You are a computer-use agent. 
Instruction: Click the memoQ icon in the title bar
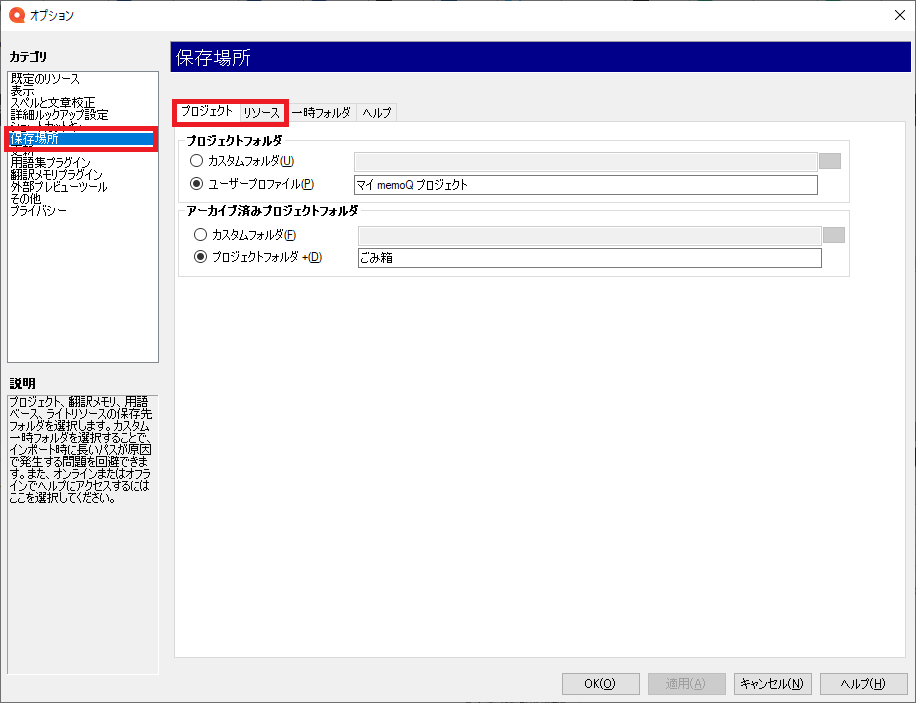pyautogui.click(x=16, y=15)
